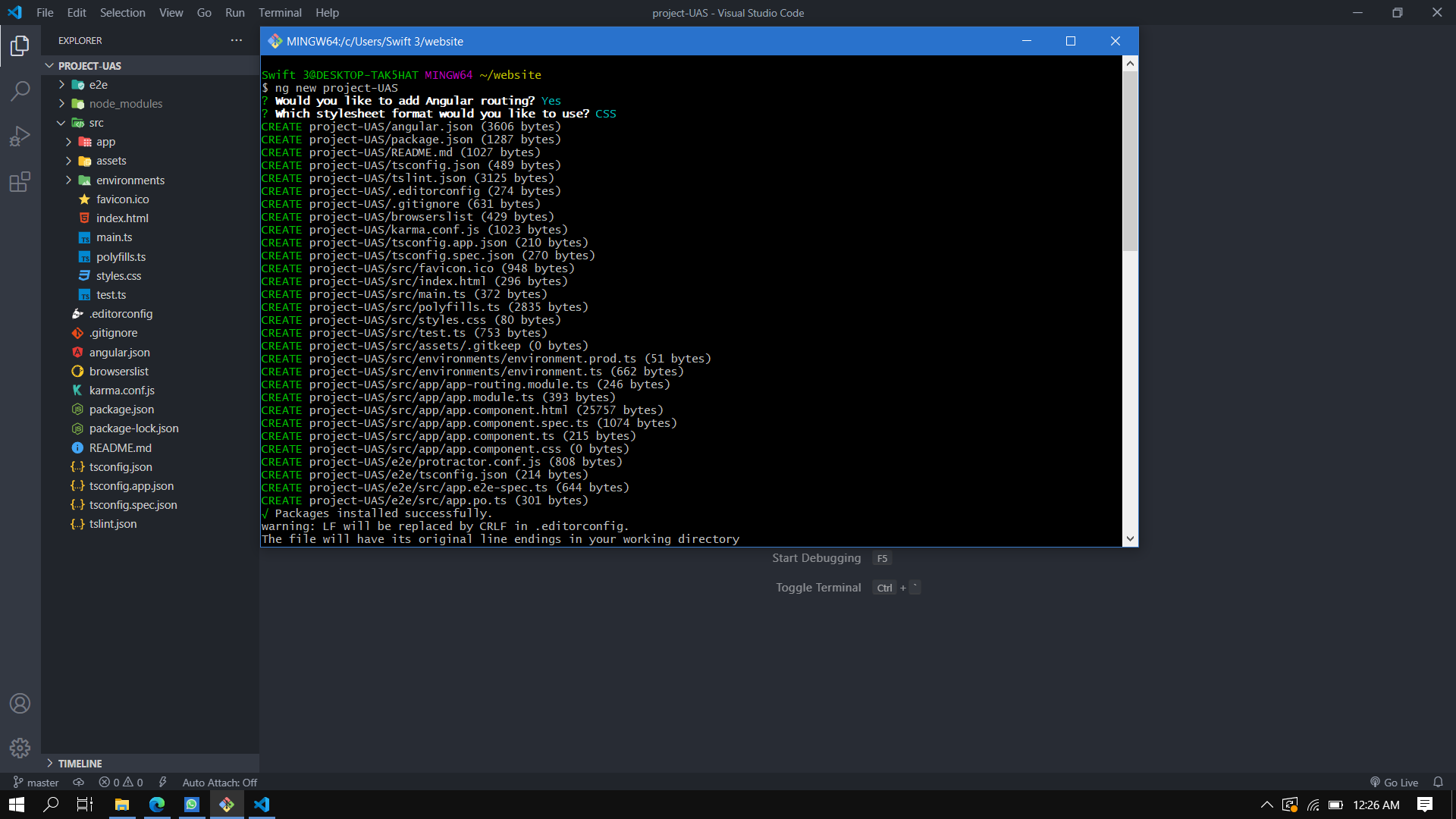Image resolution: width=1456 pixels, height=819 pixels.
Task: Open the Search view in activity bar
Action: (x=20, y=91)
